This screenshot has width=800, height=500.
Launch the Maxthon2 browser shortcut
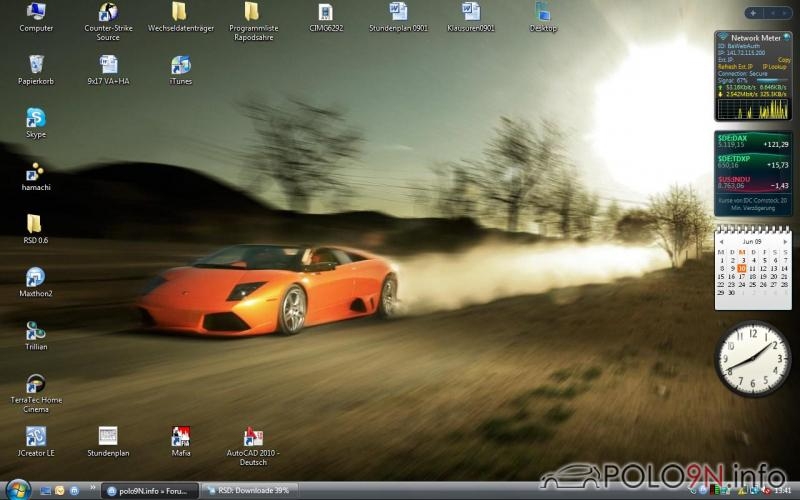36,277
